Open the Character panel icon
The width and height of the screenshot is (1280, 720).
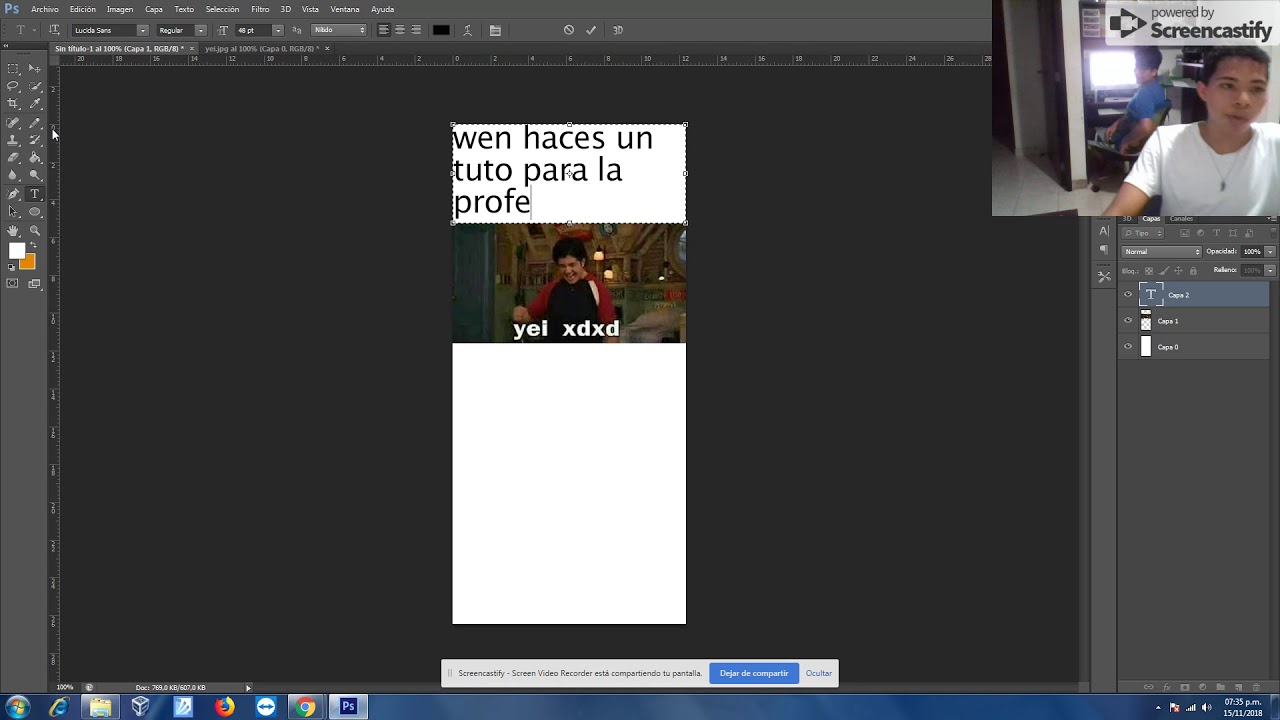click(1104, 231)
